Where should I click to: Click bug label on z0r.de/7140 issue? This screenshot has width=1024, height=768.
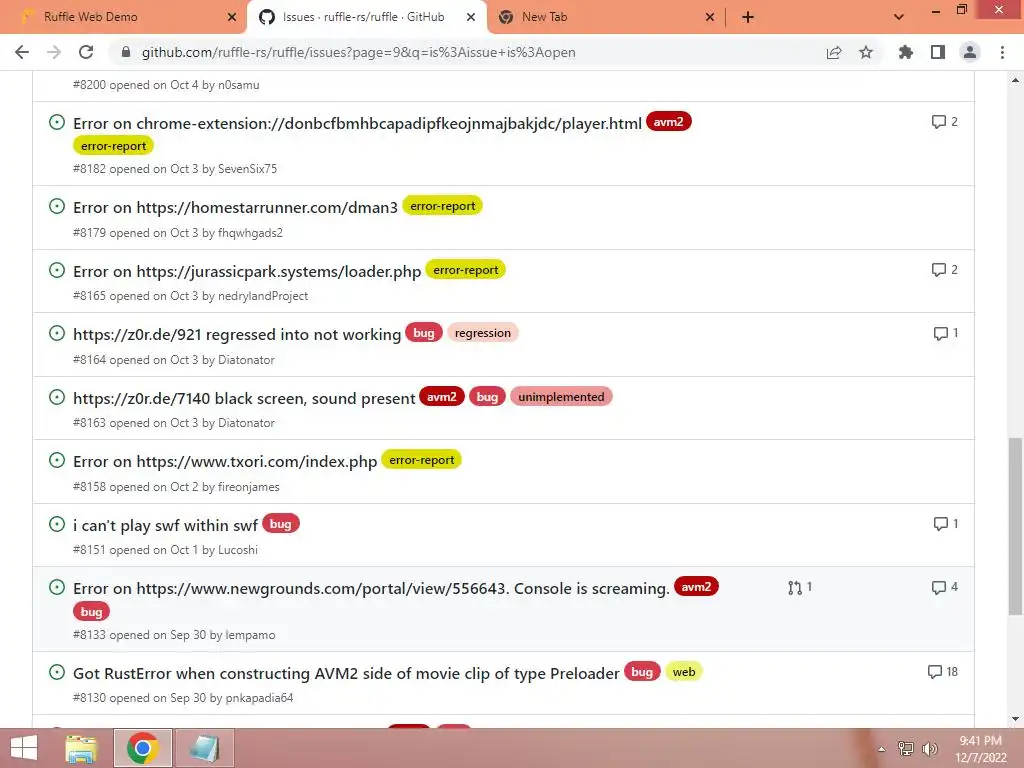(487, 396)
